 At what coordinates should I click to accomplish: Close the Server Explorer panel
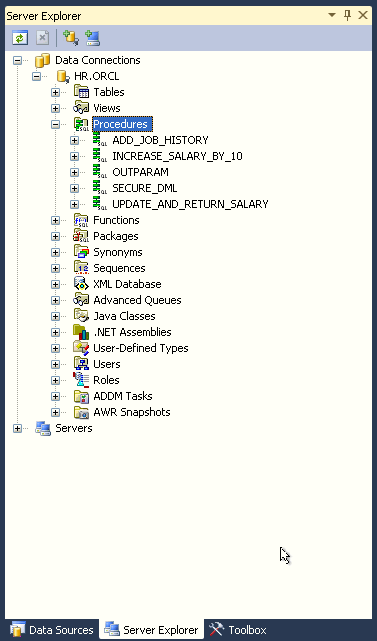[x=363, y=15]
